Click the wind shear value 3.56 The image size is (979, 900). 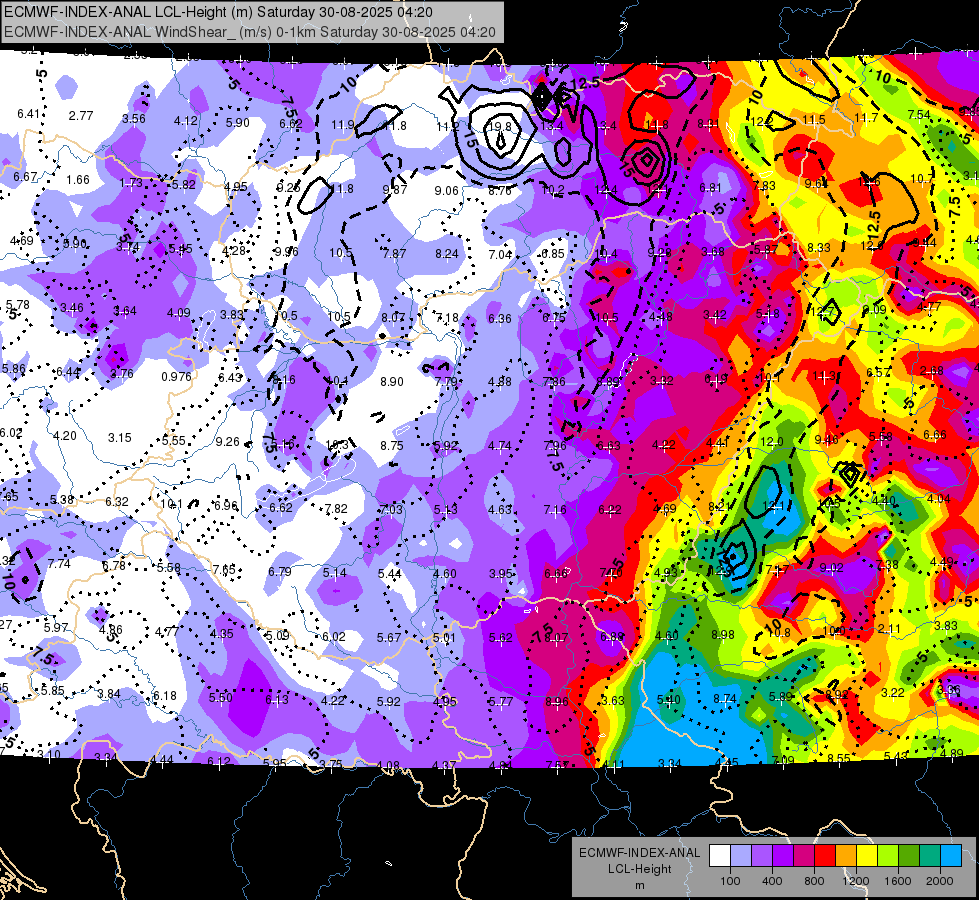134,119
